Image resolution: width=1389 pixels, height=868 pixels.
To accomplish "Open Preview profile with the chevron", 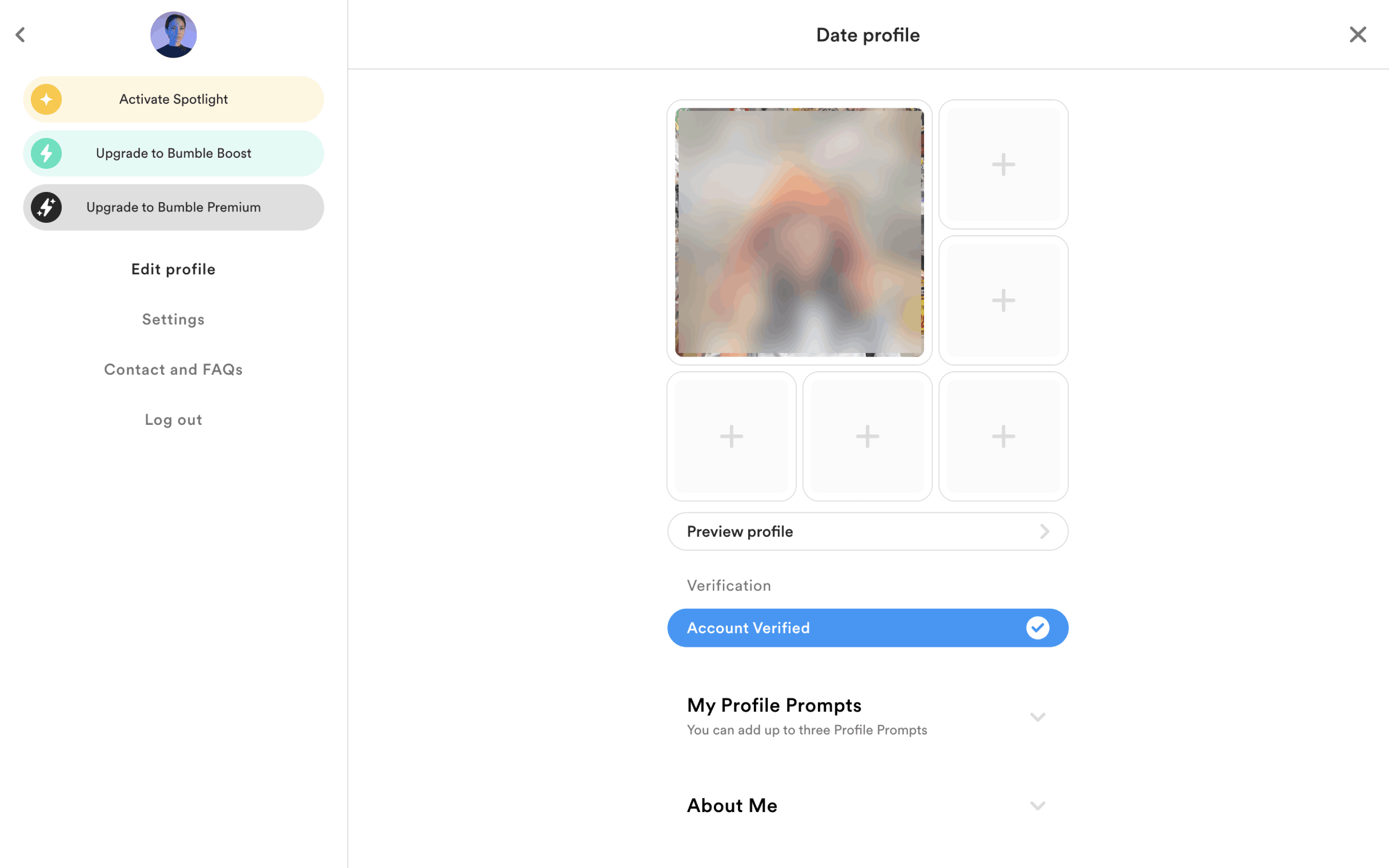I will [1044, 531].
